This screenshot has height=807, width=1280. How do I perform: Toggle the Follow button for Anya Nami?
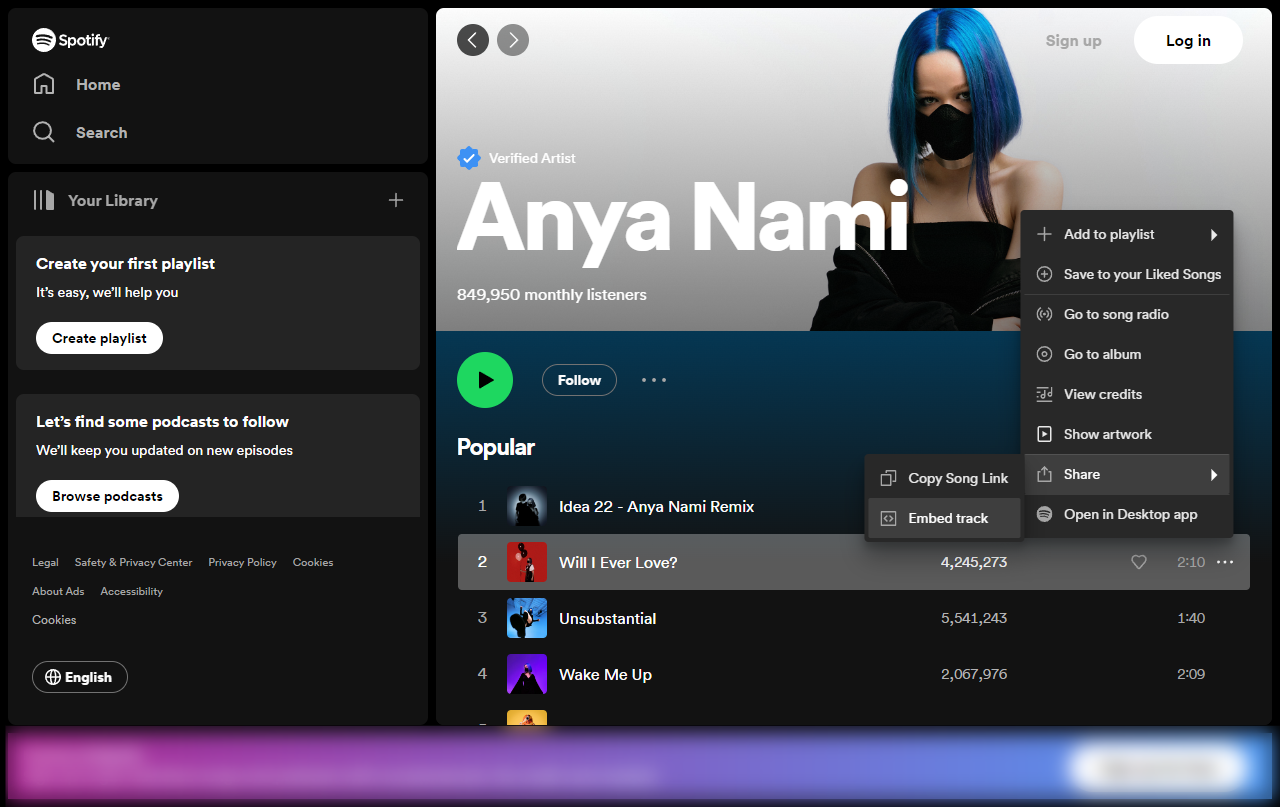[579, 380]
